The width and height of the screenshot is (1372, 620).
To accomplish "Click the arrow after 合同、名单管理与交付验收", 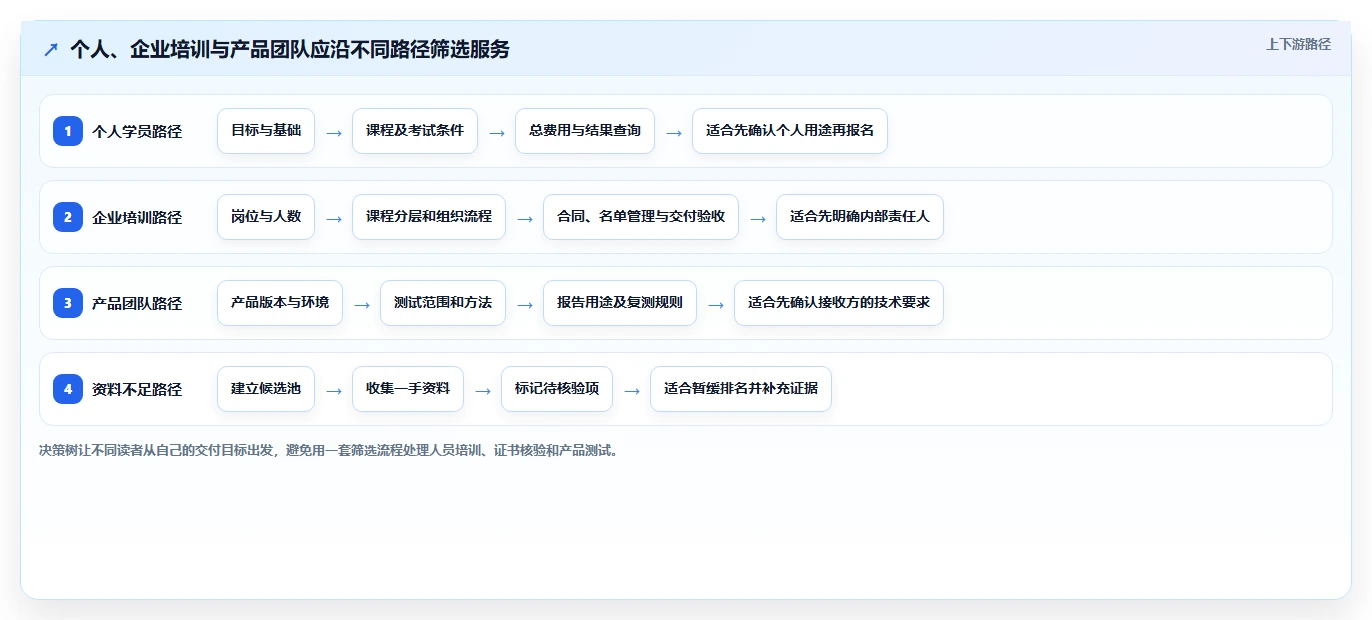I will click(x=758, y=218).
